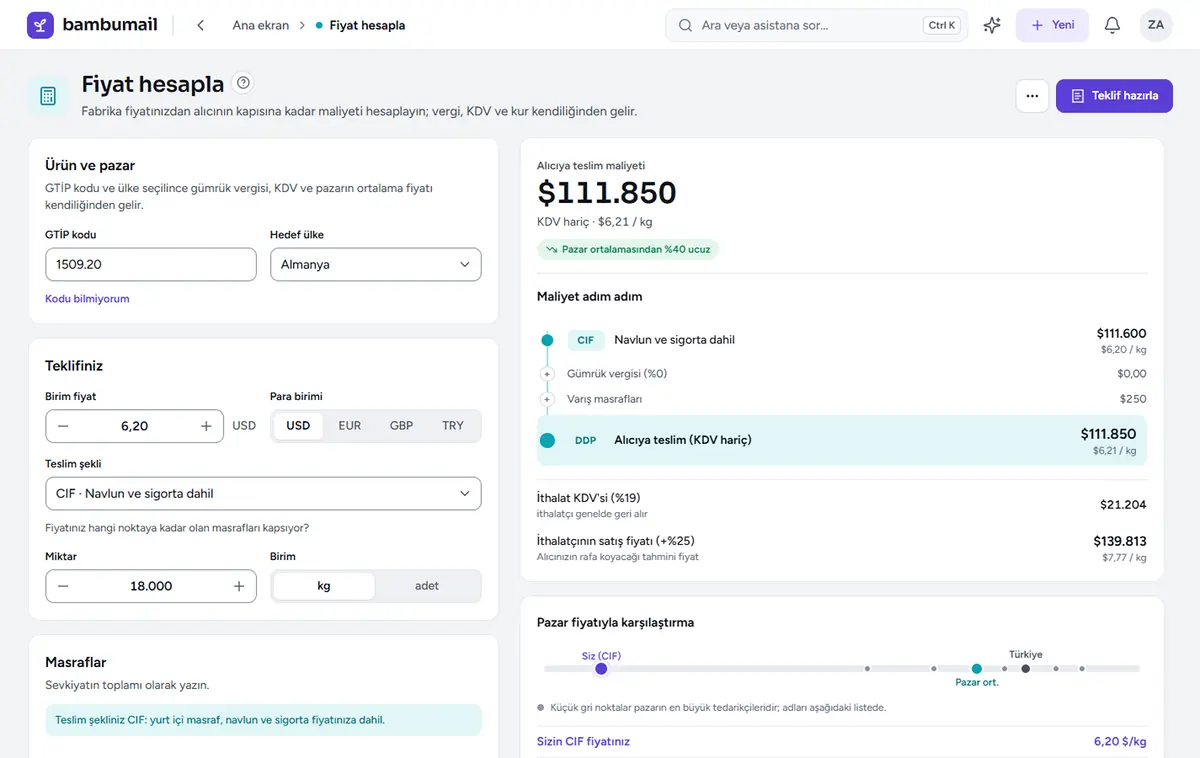Viewport: 1200px width, 758px height.
Task: Select adet as the unit
Action: [427, 586]
